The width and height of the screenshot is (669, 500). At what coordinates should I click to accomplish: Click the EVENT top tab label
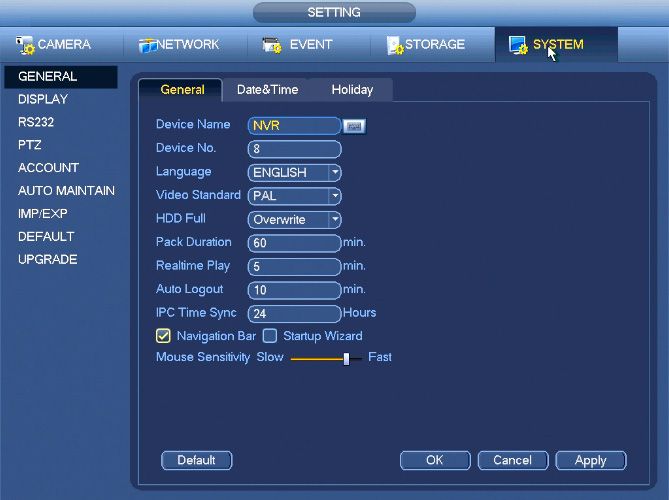pos(311,44)
